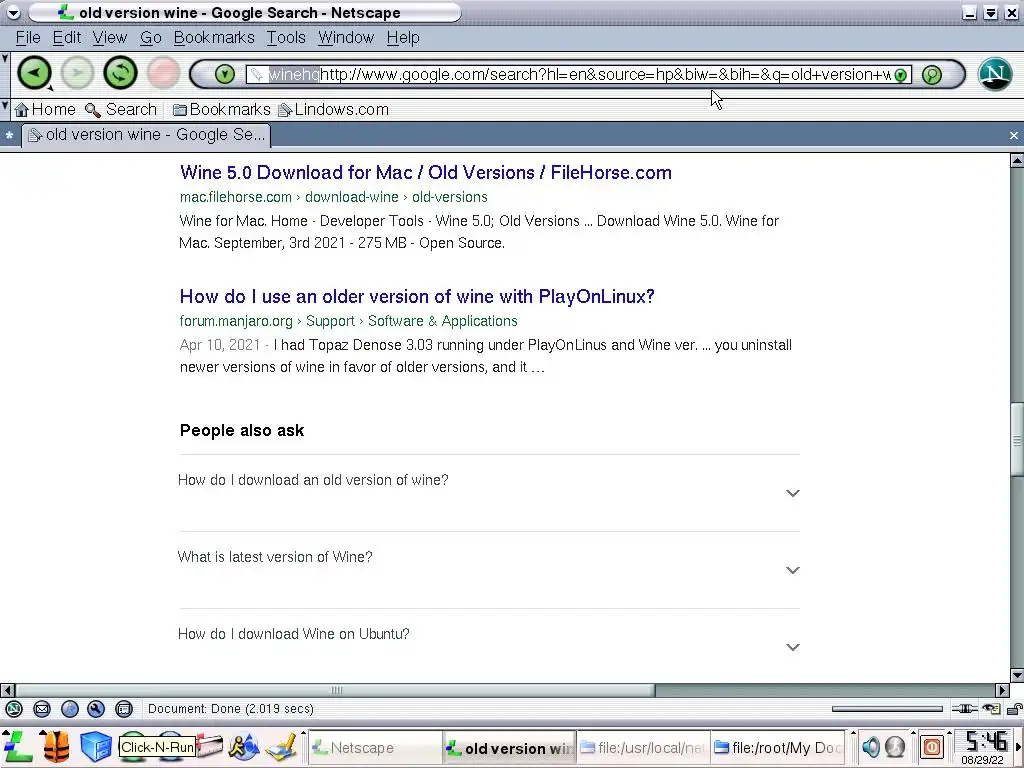Click 'People also ask' heading text
The height and width of the screenshot is (768, 1024).
[x=242, y=430]
